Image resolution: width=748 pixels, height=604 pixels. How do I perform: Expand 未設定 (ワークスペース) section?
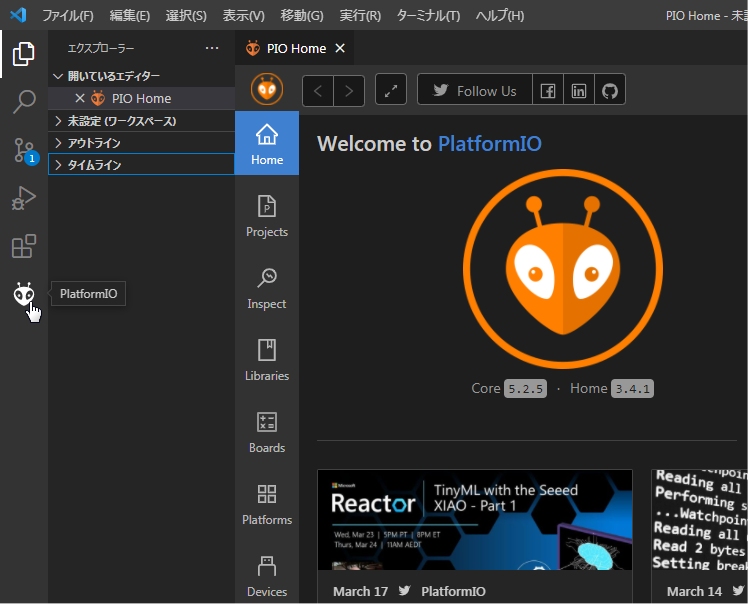tap(142, 121)
